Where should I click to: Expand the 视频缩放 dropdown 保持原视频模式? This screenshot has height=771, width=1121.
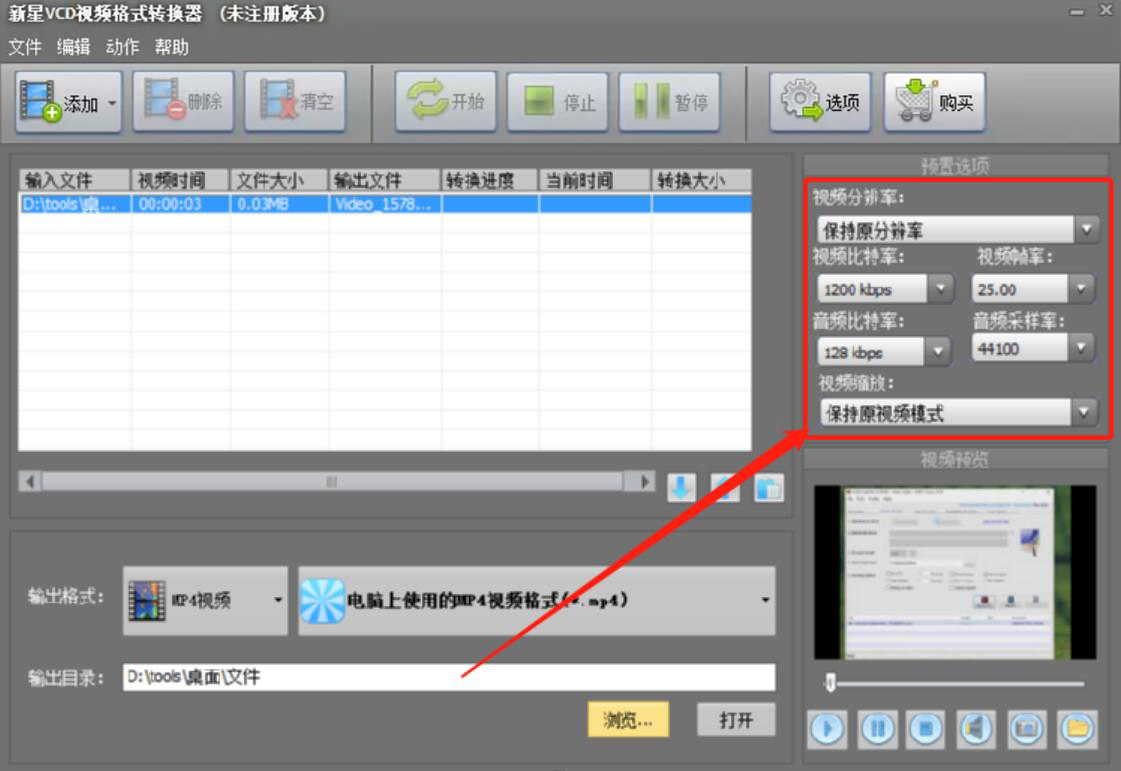pos(1084,413)
